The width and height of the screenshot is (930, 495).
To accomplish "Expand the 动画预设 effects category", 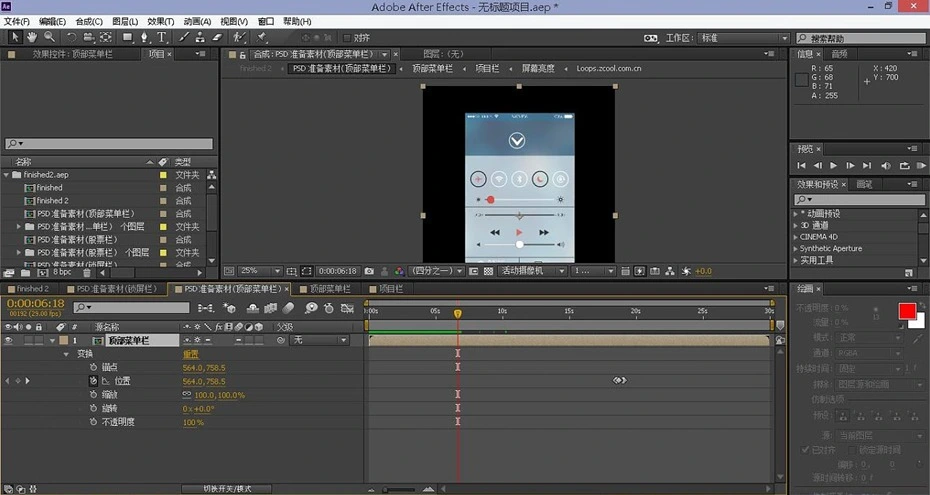I will pos(796,213).
